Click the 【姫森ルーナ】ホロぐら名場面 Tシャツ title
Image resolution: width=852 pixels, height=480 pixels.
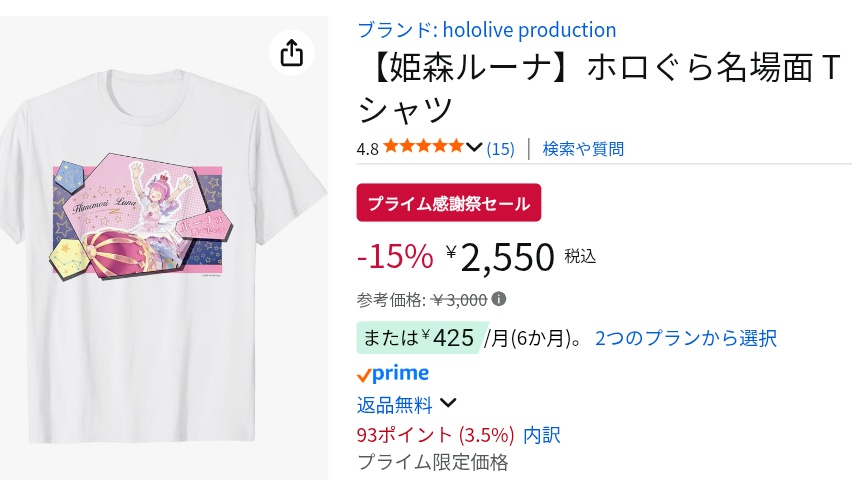click(x=600, y=88)
